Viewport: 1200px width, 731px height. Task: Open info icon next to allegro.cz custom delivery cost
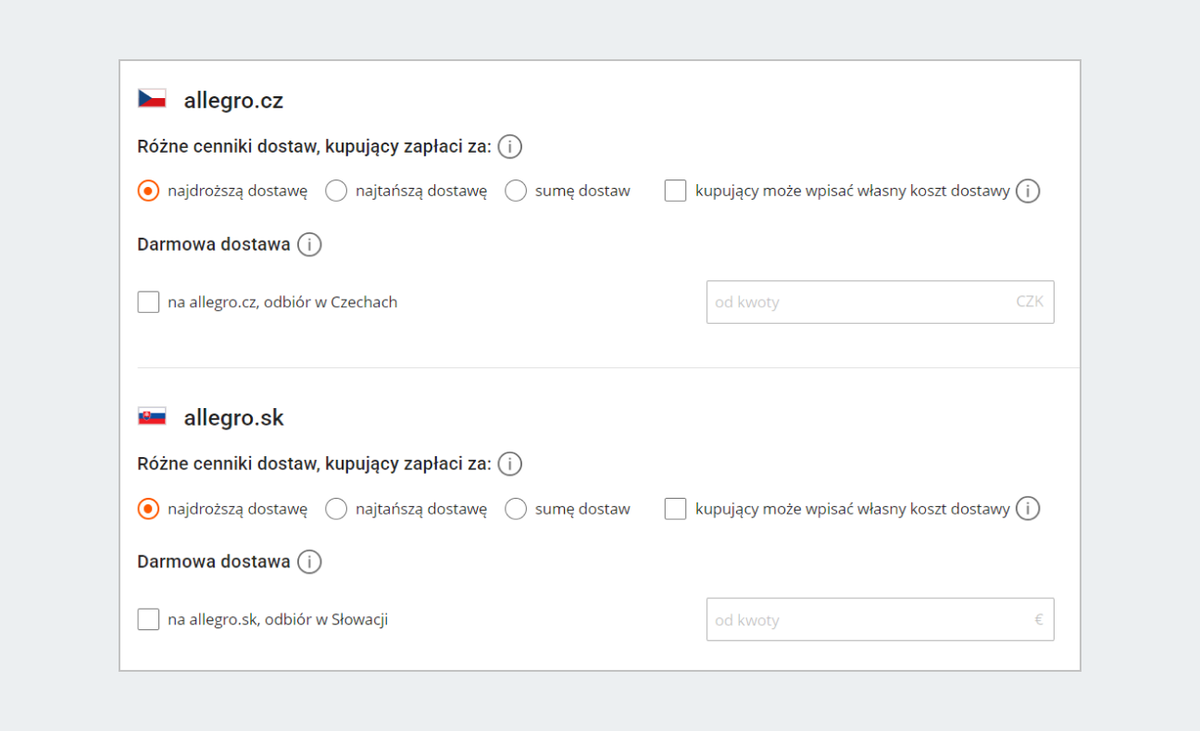point(1028,191)
